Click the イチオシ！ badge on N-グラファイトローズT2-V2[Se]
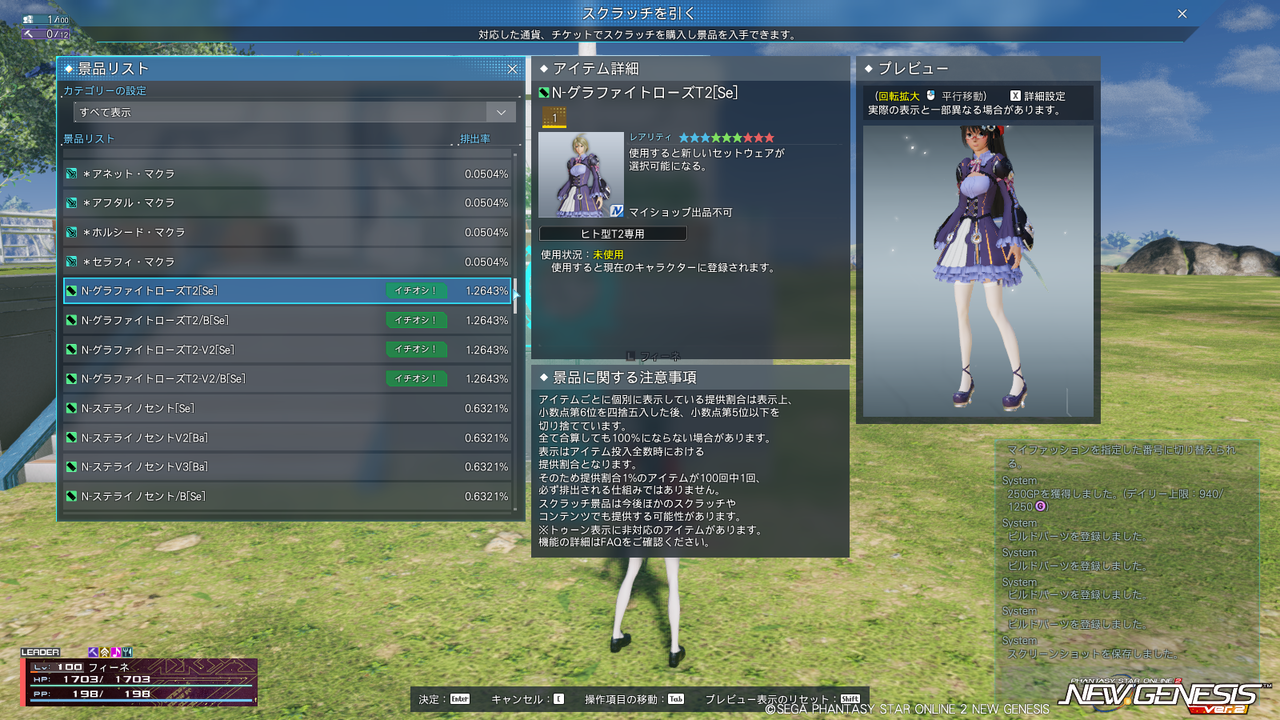Screen dimensions: 1280x720 pos(416,350)
